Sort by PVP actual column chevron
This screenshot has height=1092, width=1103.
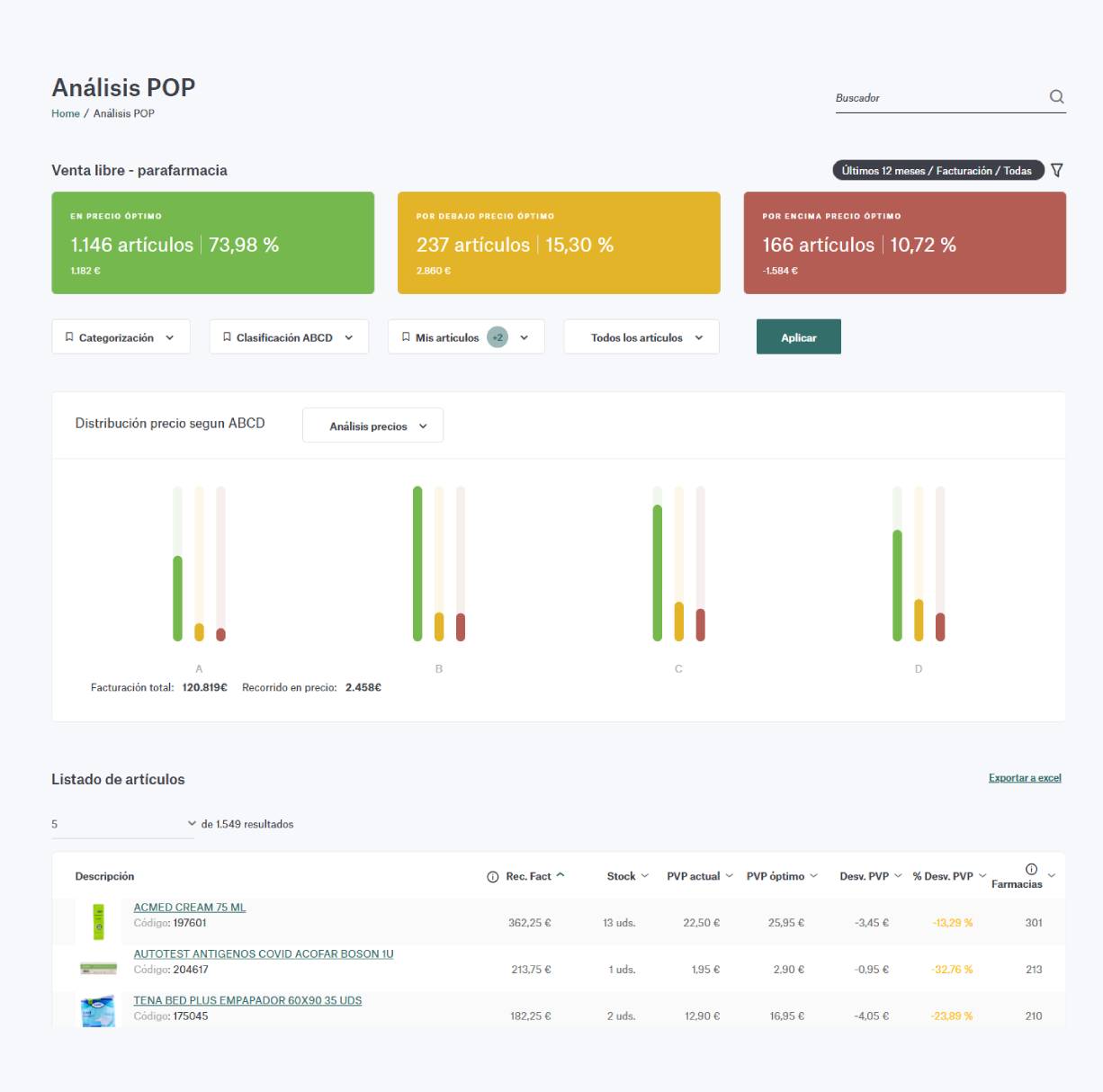coord(729,876)
